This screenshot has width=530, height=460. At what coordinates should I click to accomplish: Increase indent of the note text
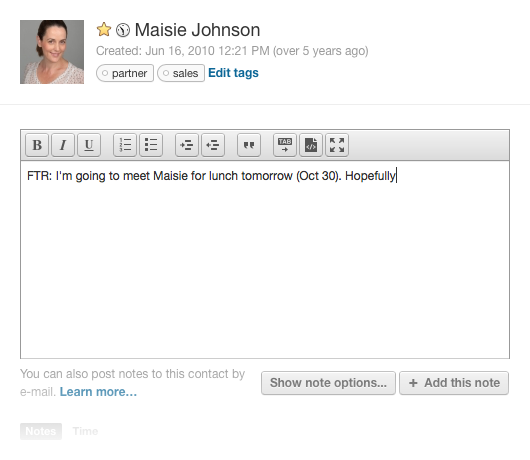point(187,145)
